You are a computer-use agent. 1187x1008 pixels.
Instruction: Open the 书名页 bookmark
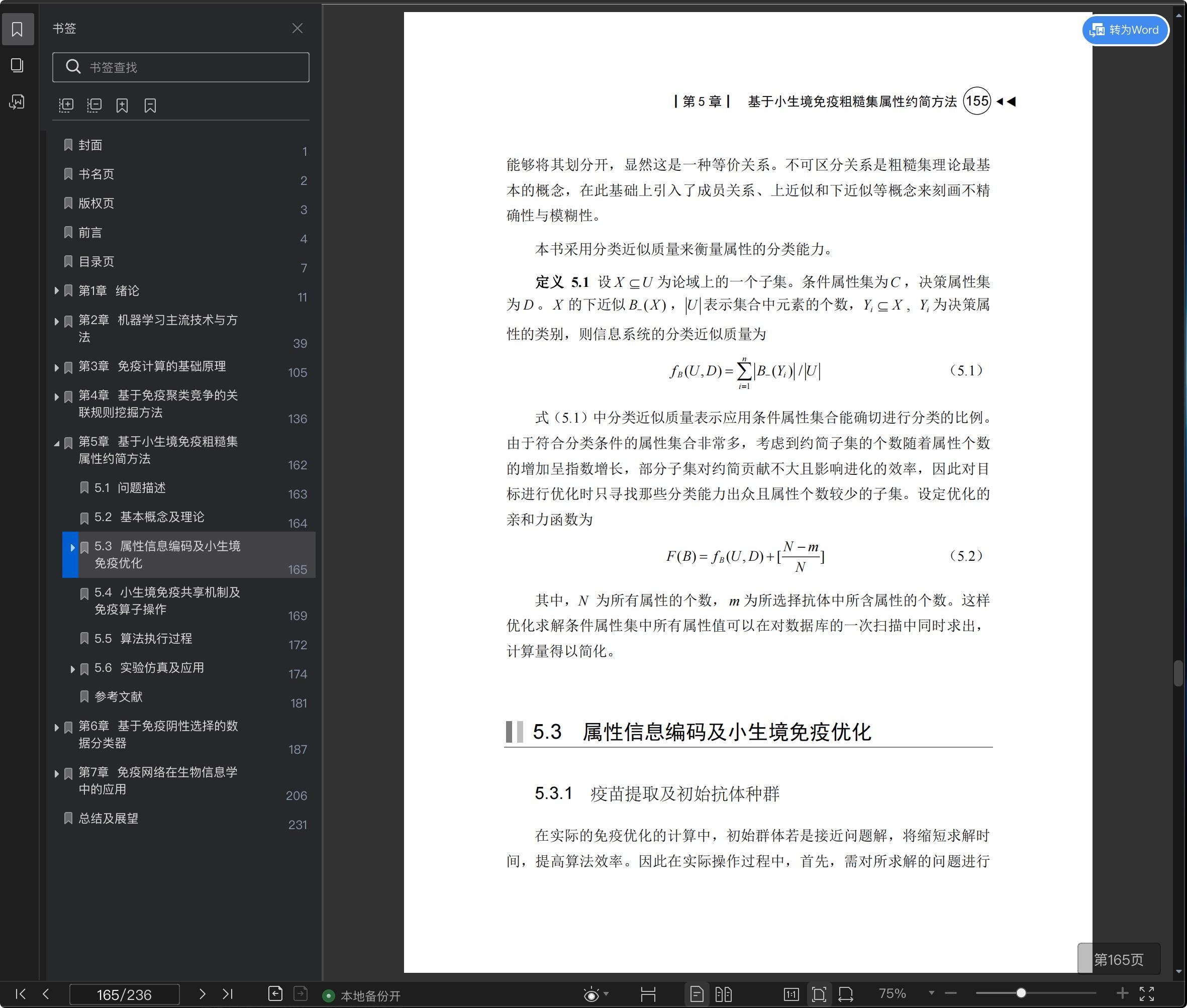pos(96,174)
